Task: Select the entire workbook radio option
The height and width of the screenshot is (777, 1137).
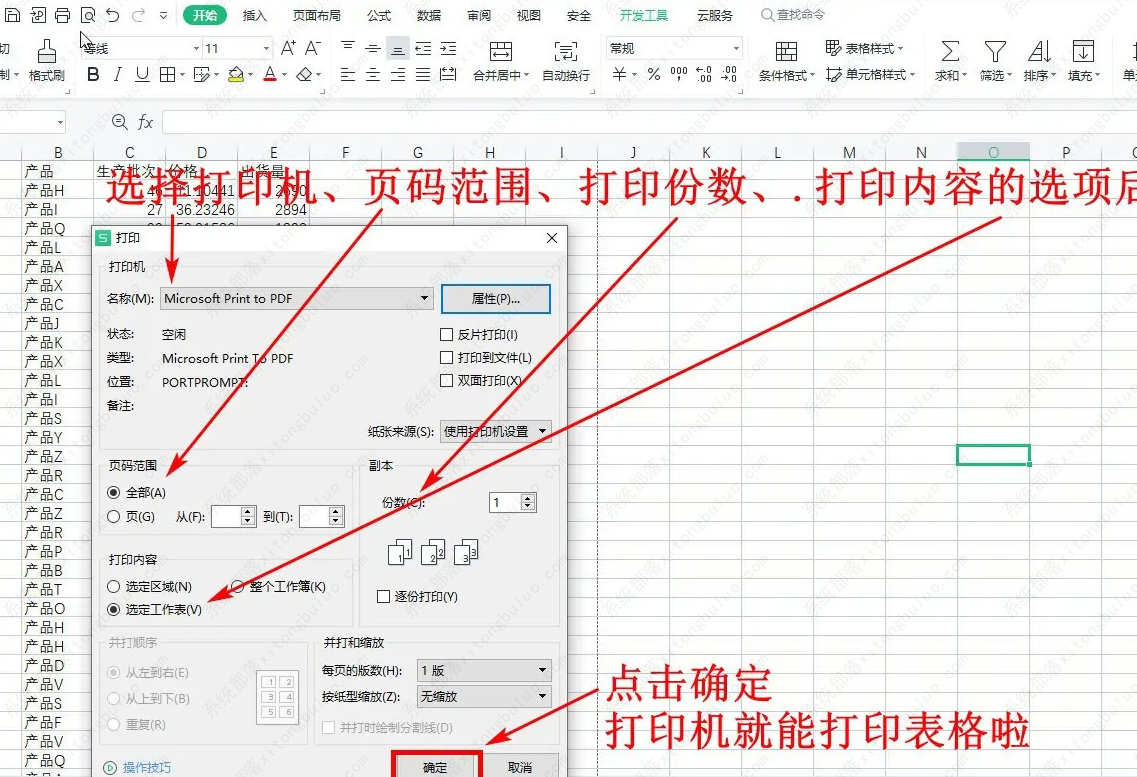Action: pyautogui.click(x=238, y=587)
